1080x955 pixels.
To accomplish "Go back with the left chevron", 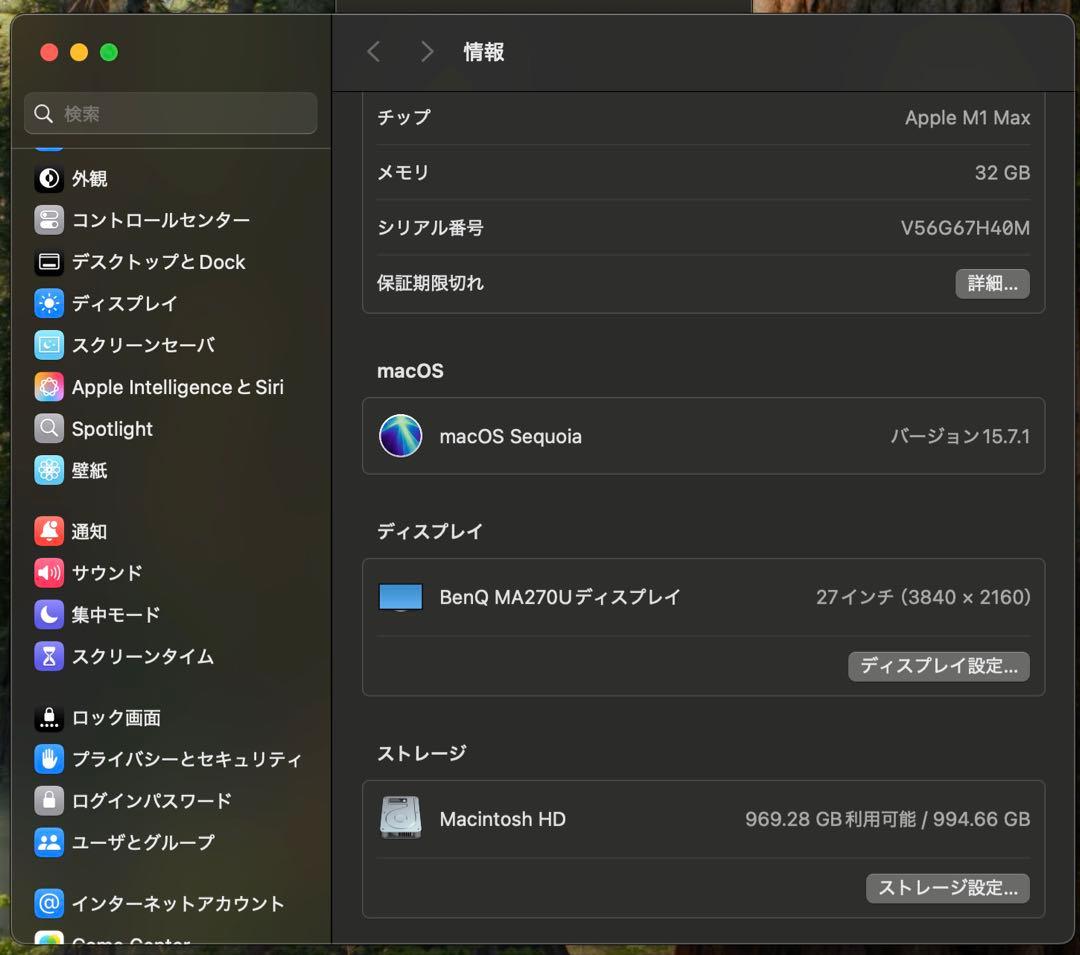I will (374, 52).
